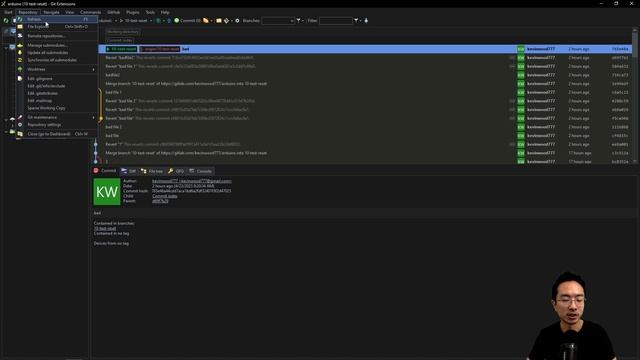This screenshot has height=360, width=640.
Task: Click the push icon in the toolbar
Action: (x=169, y=20)
